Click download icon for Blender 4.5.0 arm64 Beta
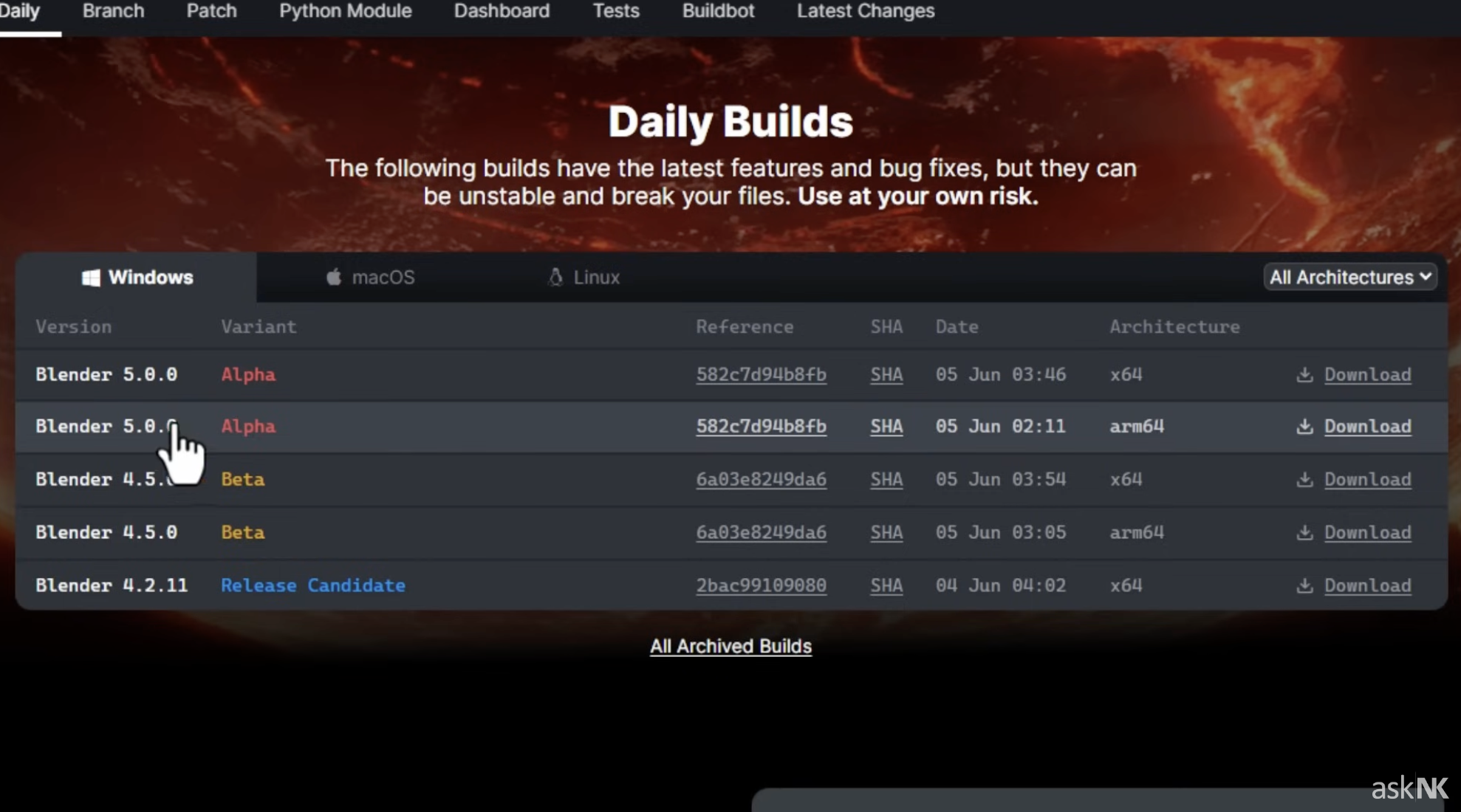The height and width of the screenshot is (812, 1461). (x=1304, y=533)
